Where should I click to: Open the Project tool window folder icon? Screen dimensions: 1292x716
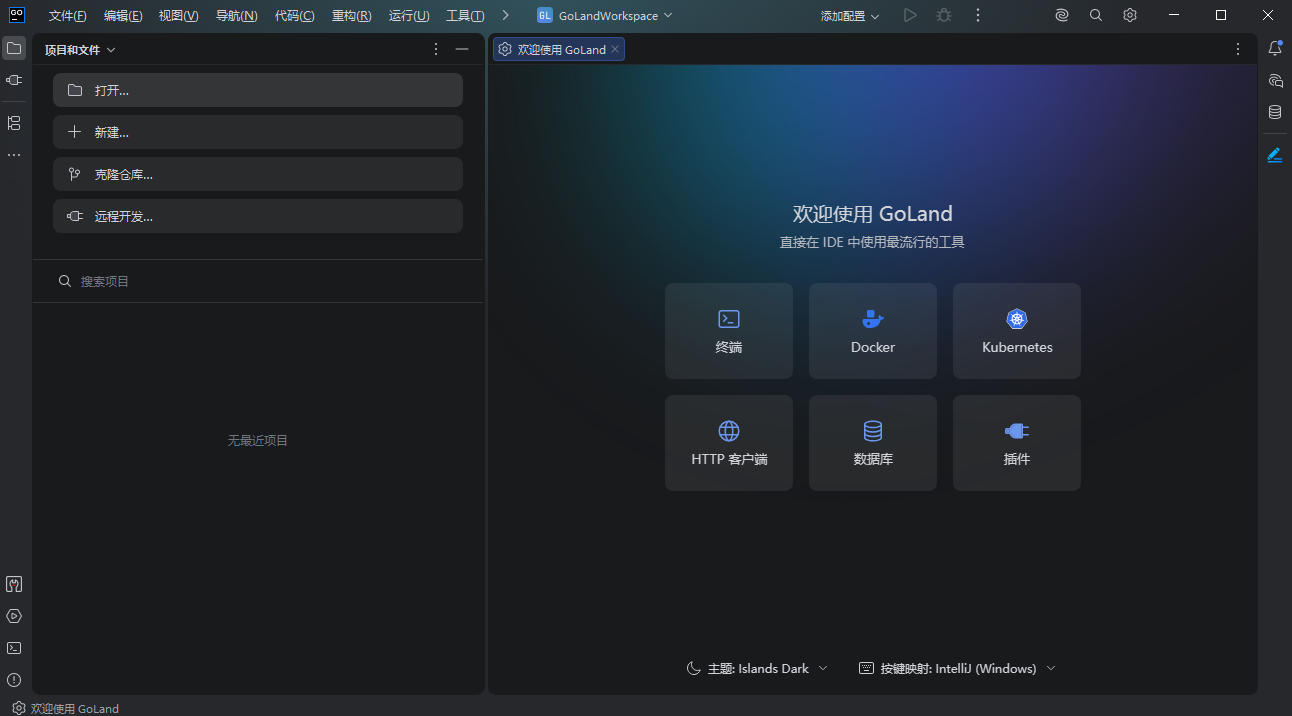pyautogui.click(x=14, y=48)
